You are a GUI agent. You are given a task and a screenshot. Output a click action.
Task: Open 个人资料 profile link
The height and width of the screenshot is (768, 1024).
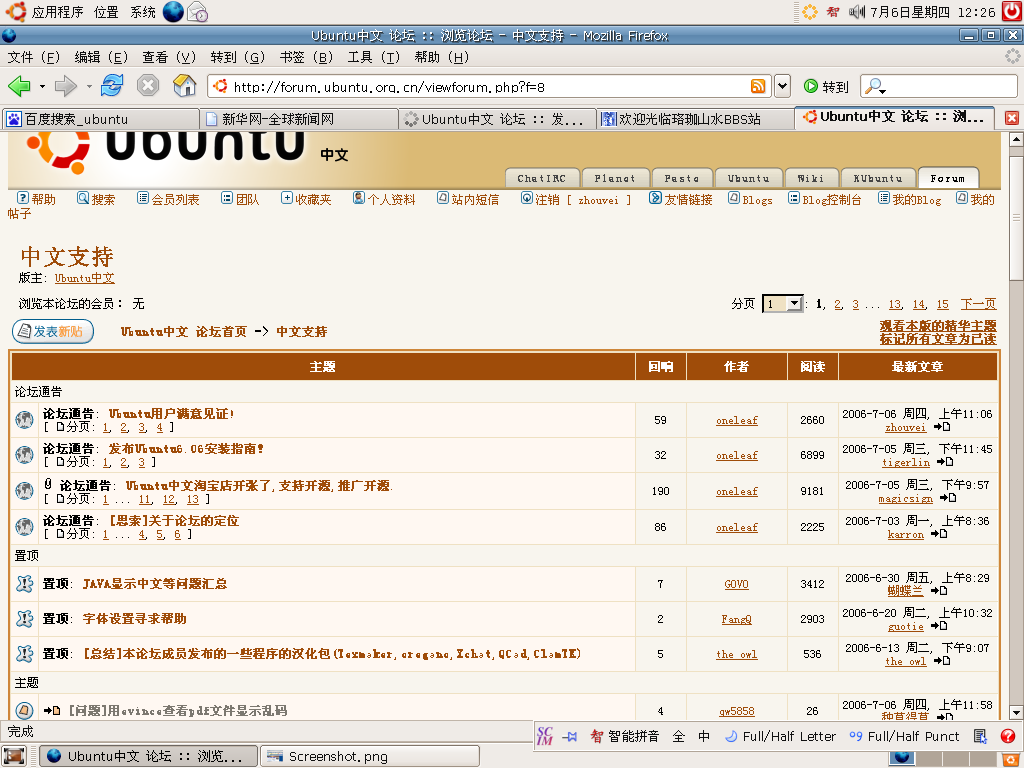pyautogui.click(x=383, y=199)
